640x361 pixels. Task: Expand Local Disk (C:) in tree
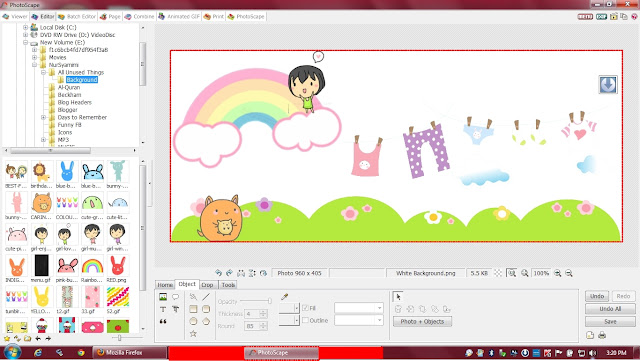[x=25, y=27]
